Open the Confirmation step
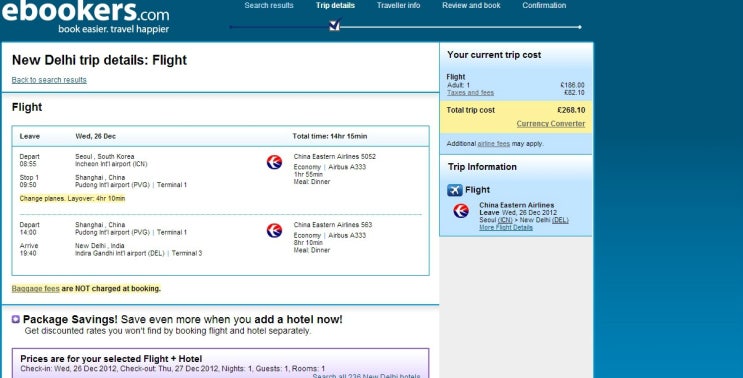The width and height of the screenshot is (743, 378). (x=544, y=6)
